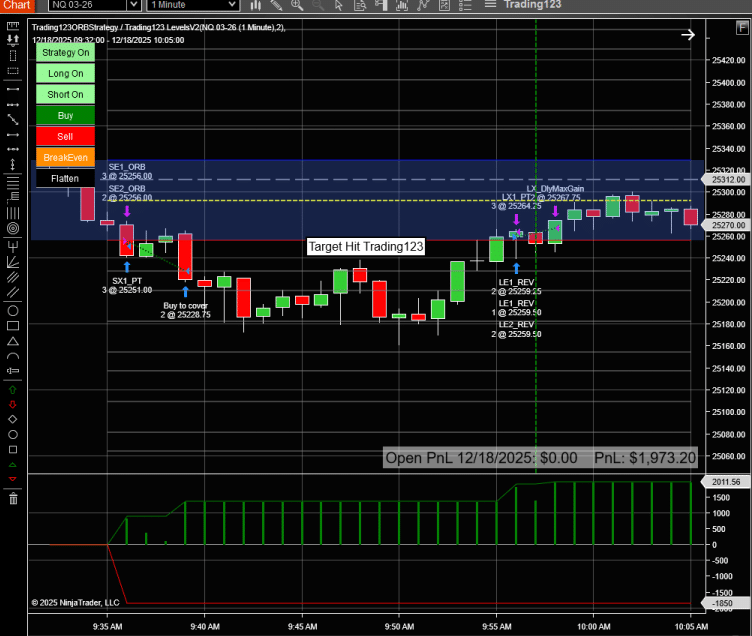Viewport: 752px width, 636px height.
Task: Click the 2011.56 indicator value marker
Action: (x=726, y=482)
